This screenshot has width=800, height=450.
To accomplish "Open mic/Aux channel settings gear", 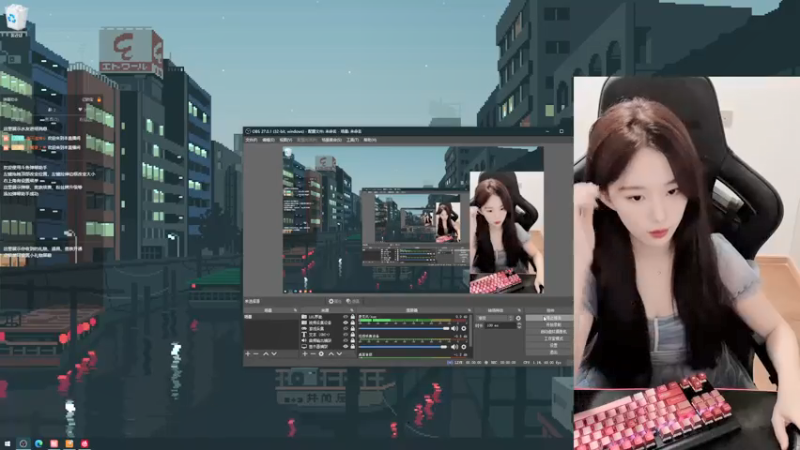I will (x=464, y=329).
